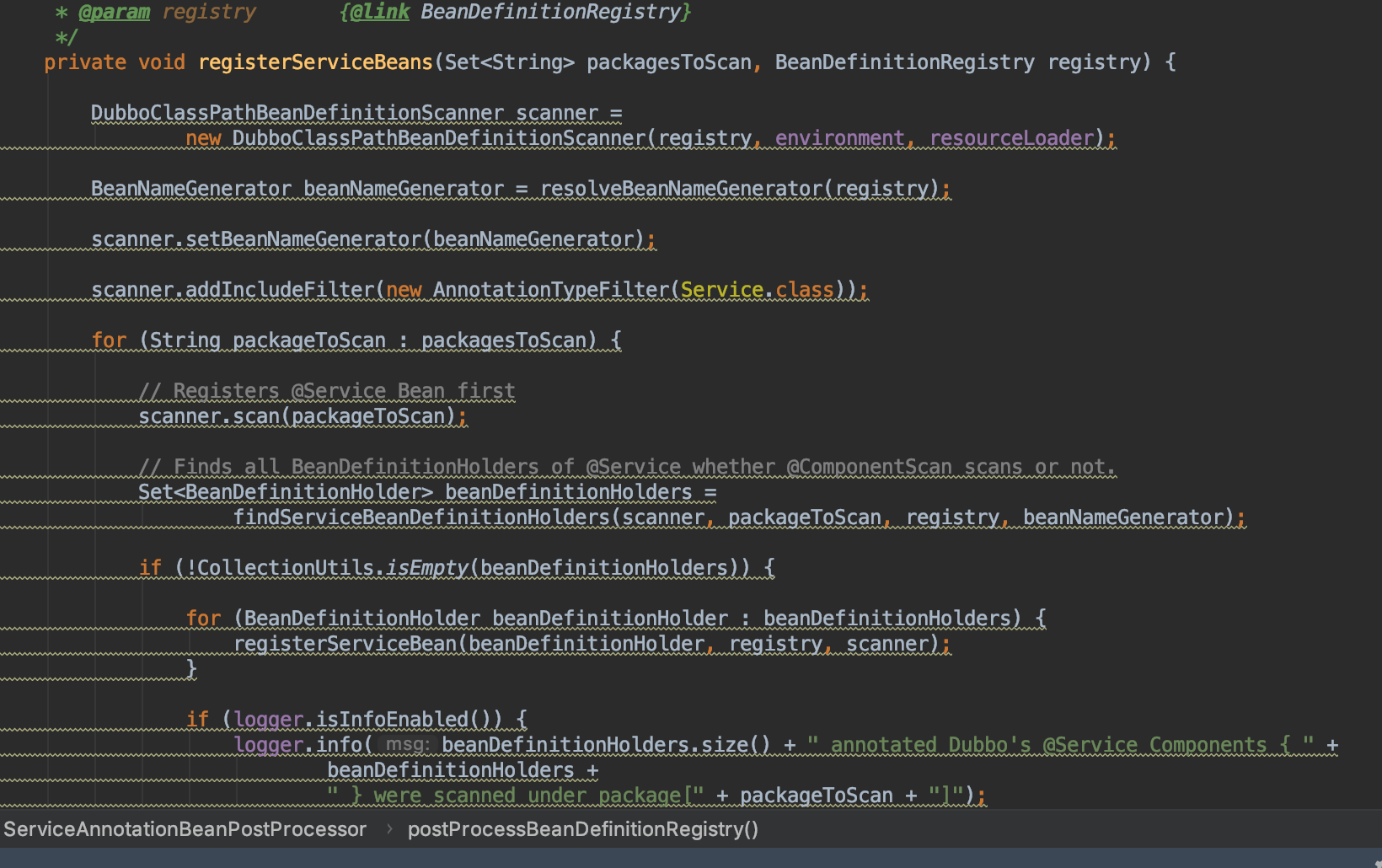Click the private keyword
The image size is (1382, 868).
[85, 62]
